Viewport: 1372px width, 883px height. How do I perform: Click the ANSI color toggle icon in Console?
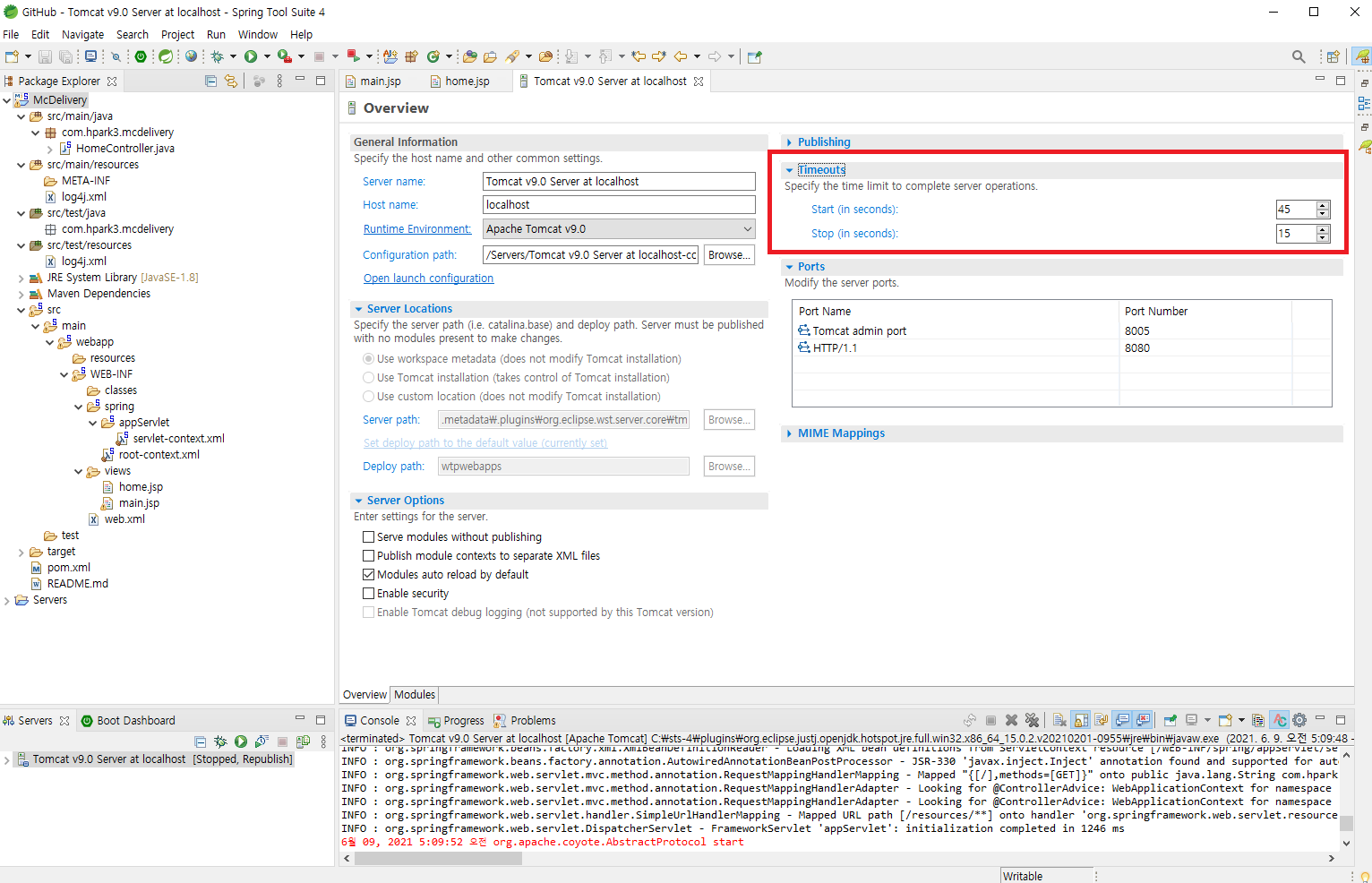(1280, 720)
